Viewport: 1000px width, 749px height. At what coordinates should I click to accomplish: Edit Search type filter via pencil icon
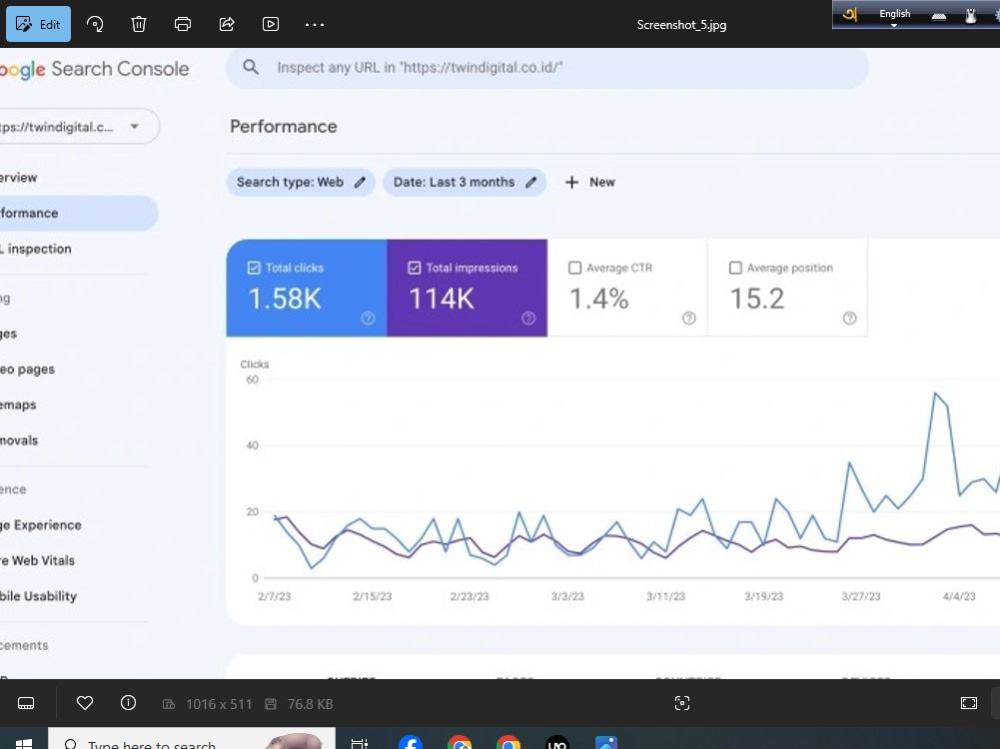click(x=360, y=182)
